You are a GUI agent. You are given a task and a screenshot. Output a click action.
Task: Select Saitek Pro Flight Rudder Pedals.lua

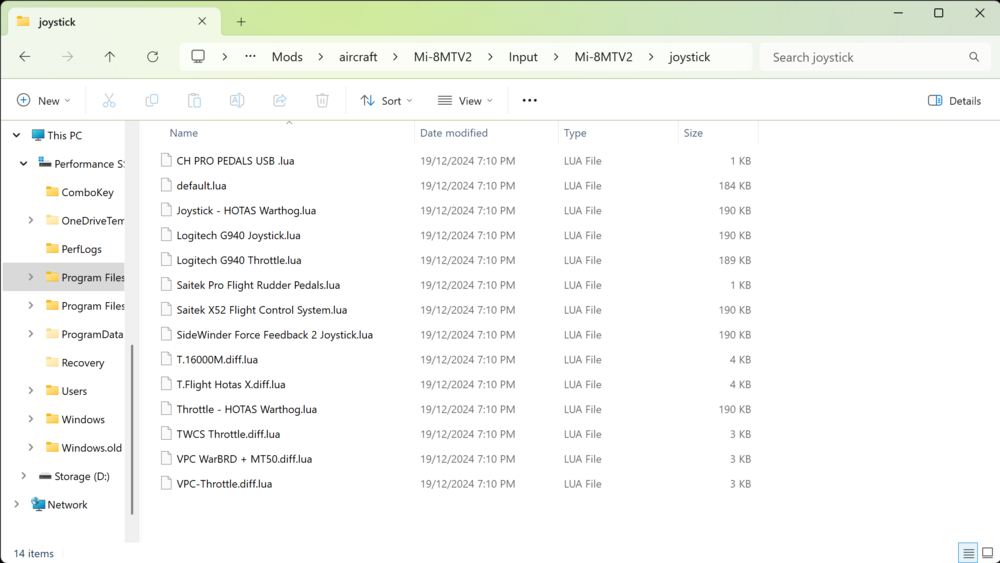coord(258,285)
